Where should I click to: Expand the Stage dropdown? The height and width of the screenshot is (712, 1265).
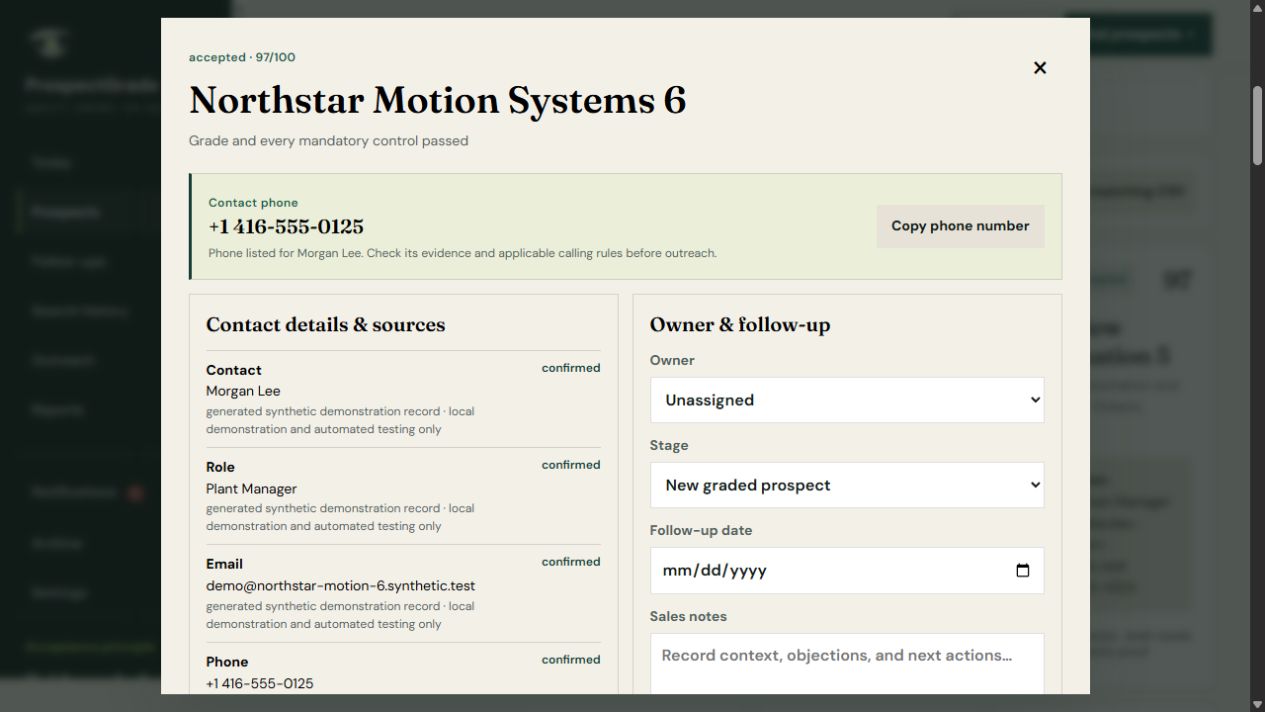click(847, 485)
